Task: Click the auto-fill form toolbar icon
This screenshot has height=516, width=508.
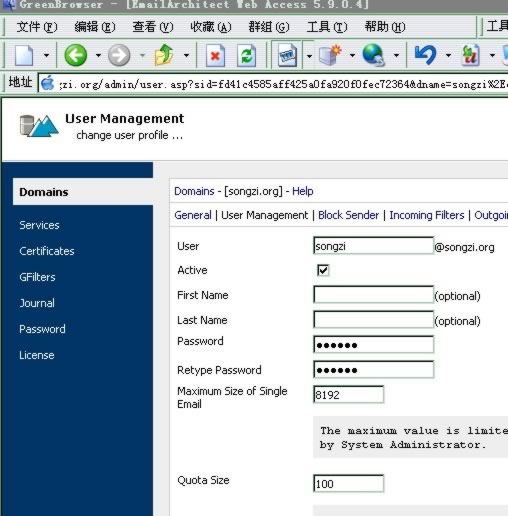Action: 287,55
